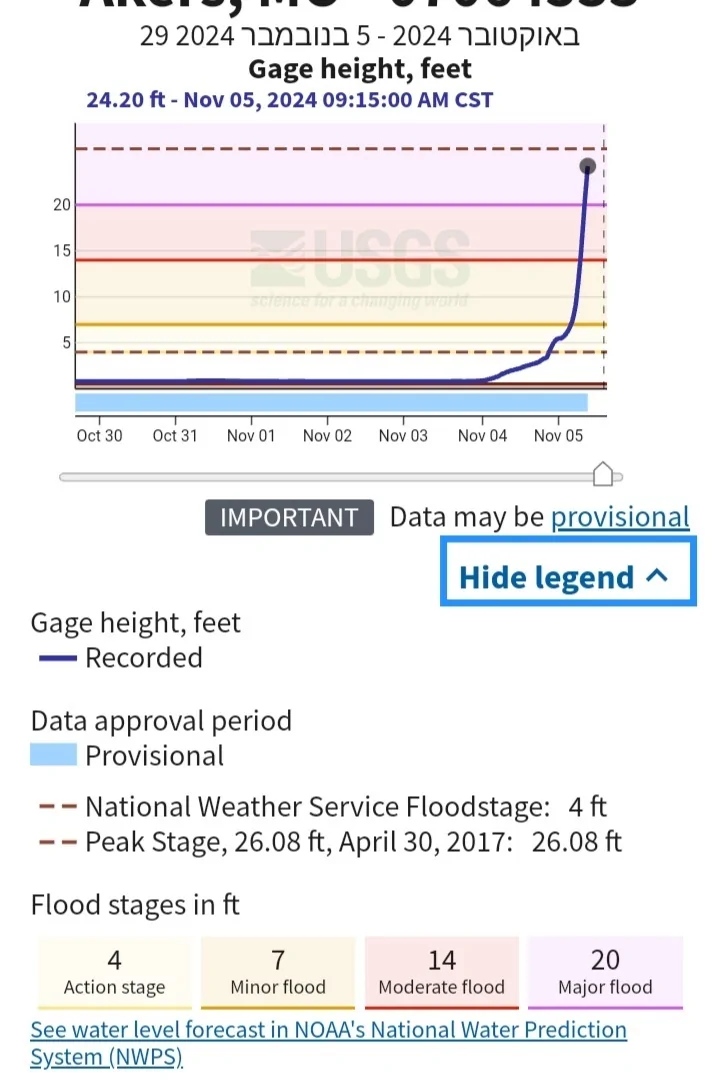Click the 24.20 ft reading header text

pyautogui.click(x=289, y=100)
